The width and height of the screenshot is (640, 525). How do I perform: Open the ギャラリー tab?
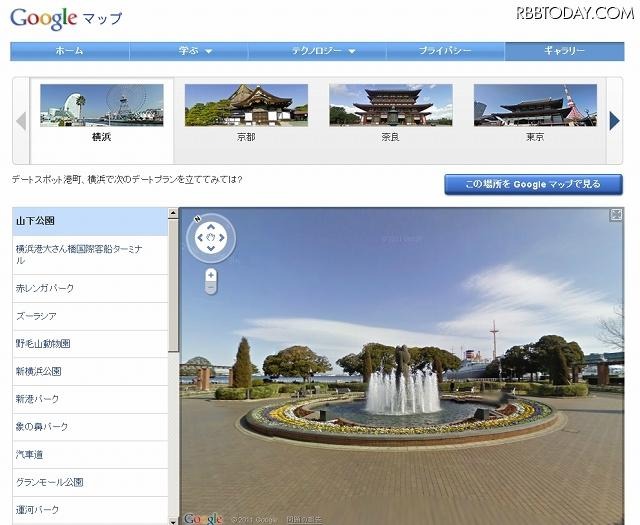click(x=564, y=51)
